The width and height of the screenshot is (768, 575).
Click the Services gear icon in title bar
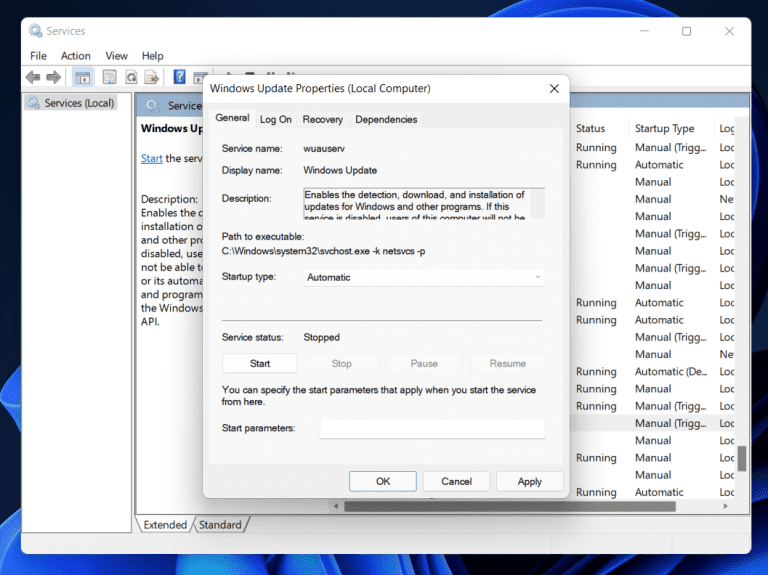click(35, 31)
